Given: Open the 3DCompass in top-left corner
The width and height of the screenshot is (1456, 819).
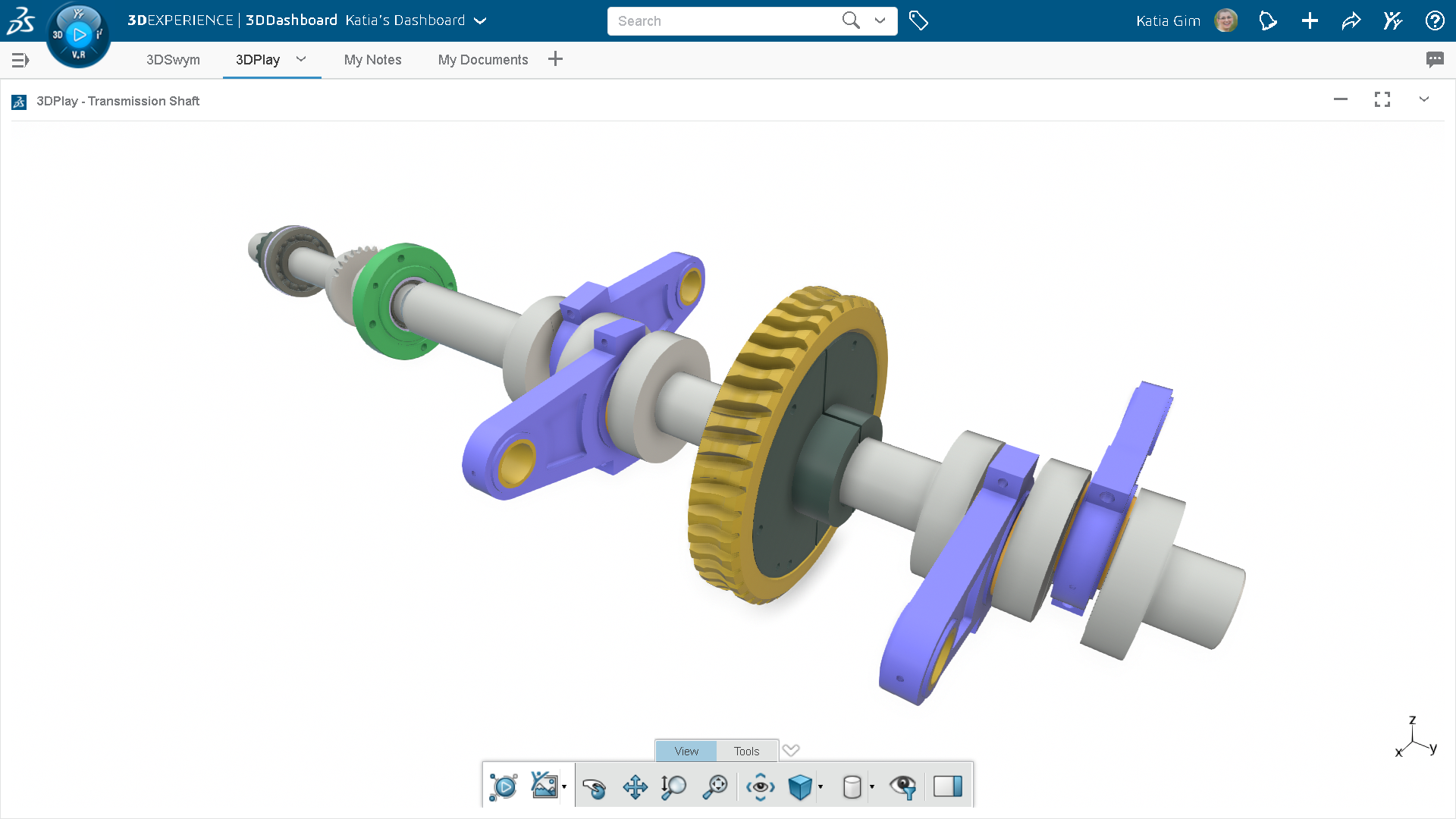Looking at the screenshot, I should point(78,34).
